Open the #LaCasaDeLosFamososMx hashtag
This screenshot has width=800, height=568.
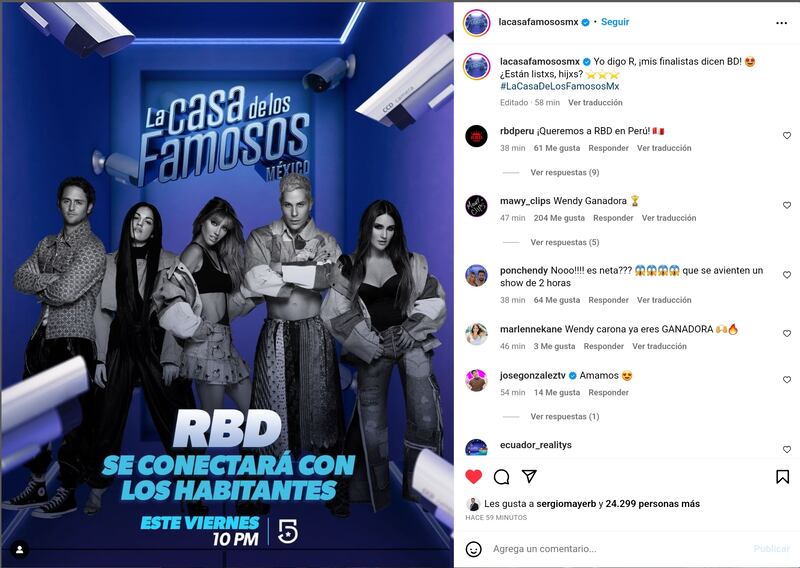tap(559, 86)
